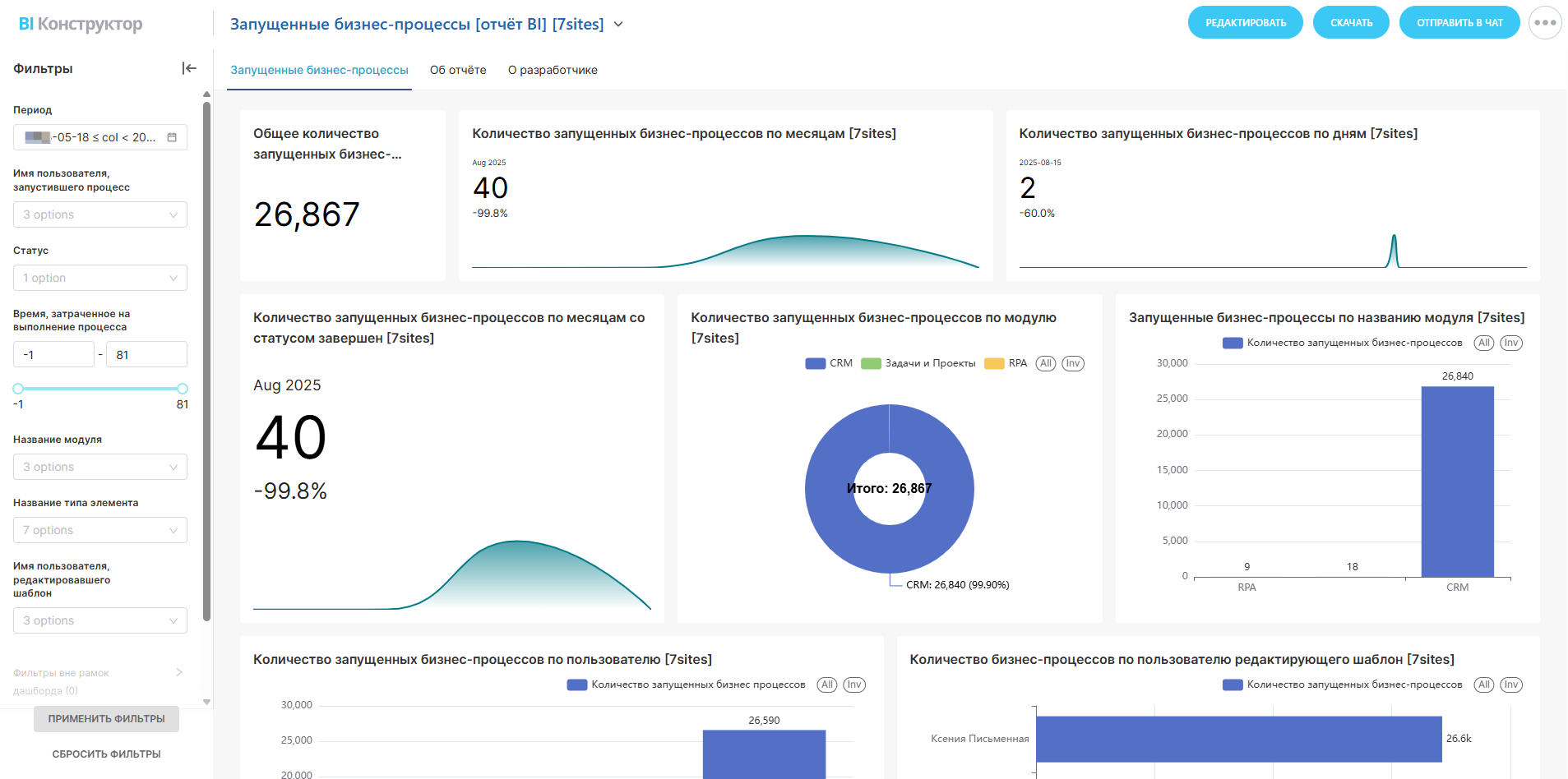Click All legend button in module name chart

[1483, 343]
